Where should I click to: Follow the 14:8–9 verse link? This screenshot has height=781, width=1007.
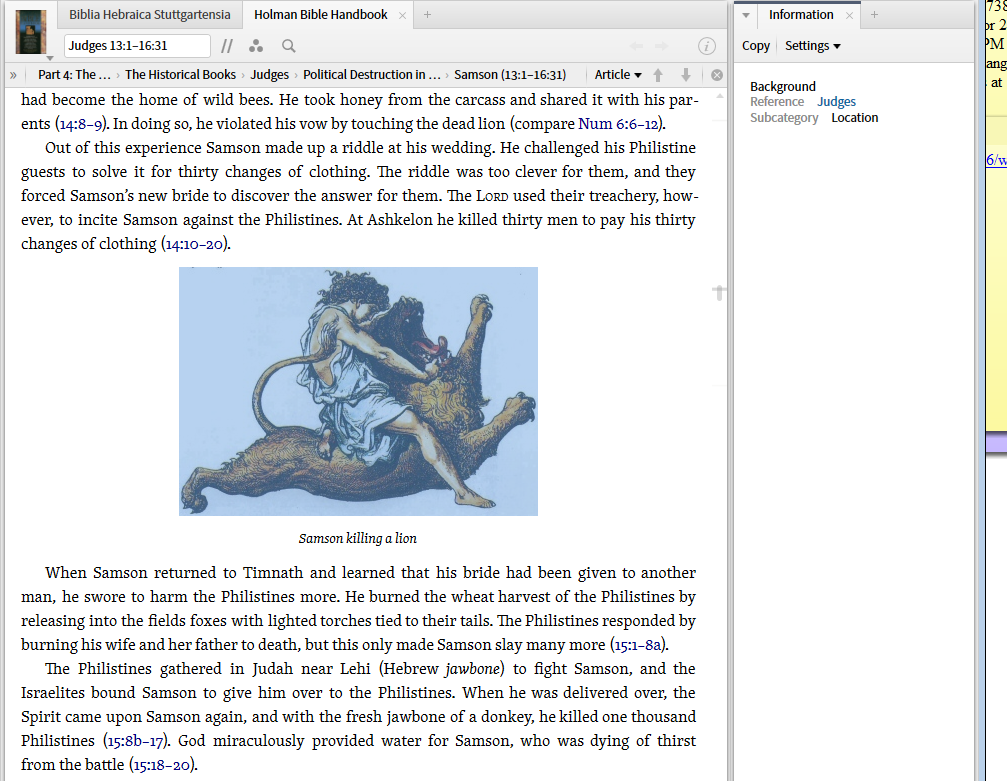81,124
